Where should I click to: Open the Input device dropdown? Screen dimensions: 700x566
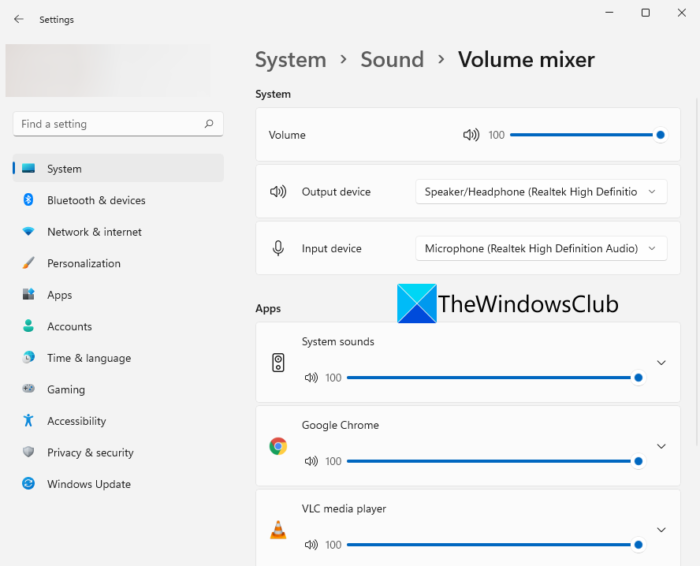click(x=541, y=249)
